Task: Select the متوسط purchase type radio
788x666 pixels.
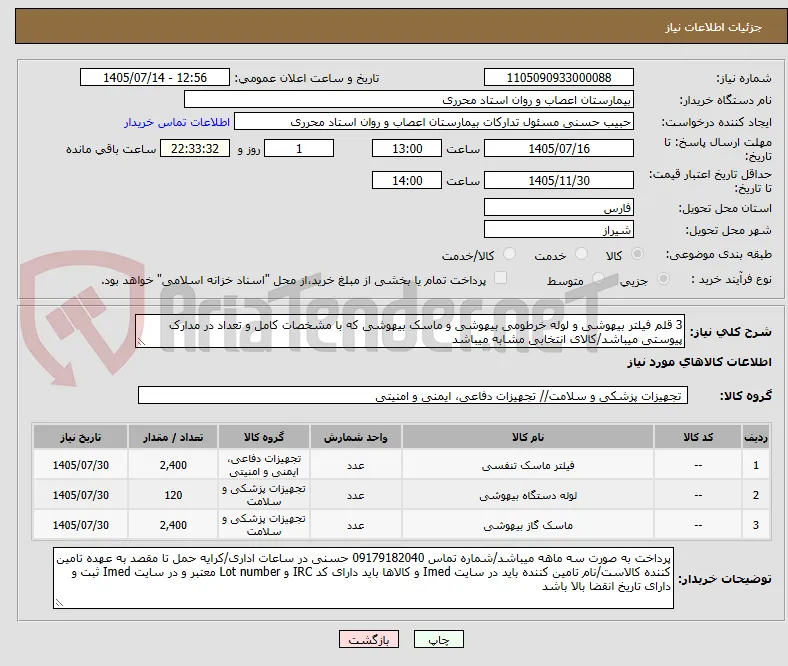Action: tap(598, 278)
